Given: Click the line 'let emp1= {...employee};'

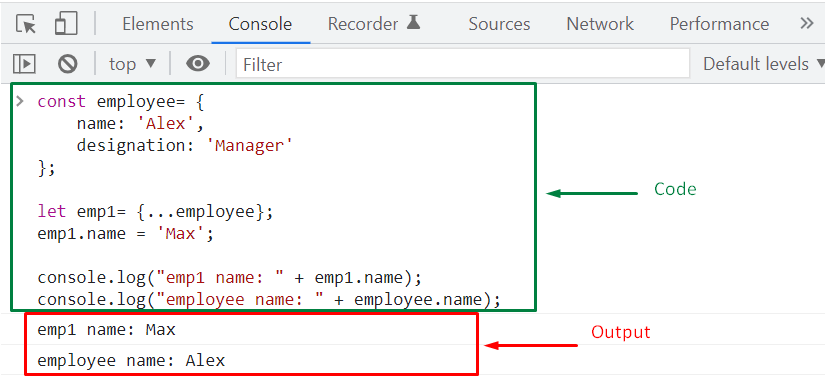Looking at the screenshot, I should (156, 212).
